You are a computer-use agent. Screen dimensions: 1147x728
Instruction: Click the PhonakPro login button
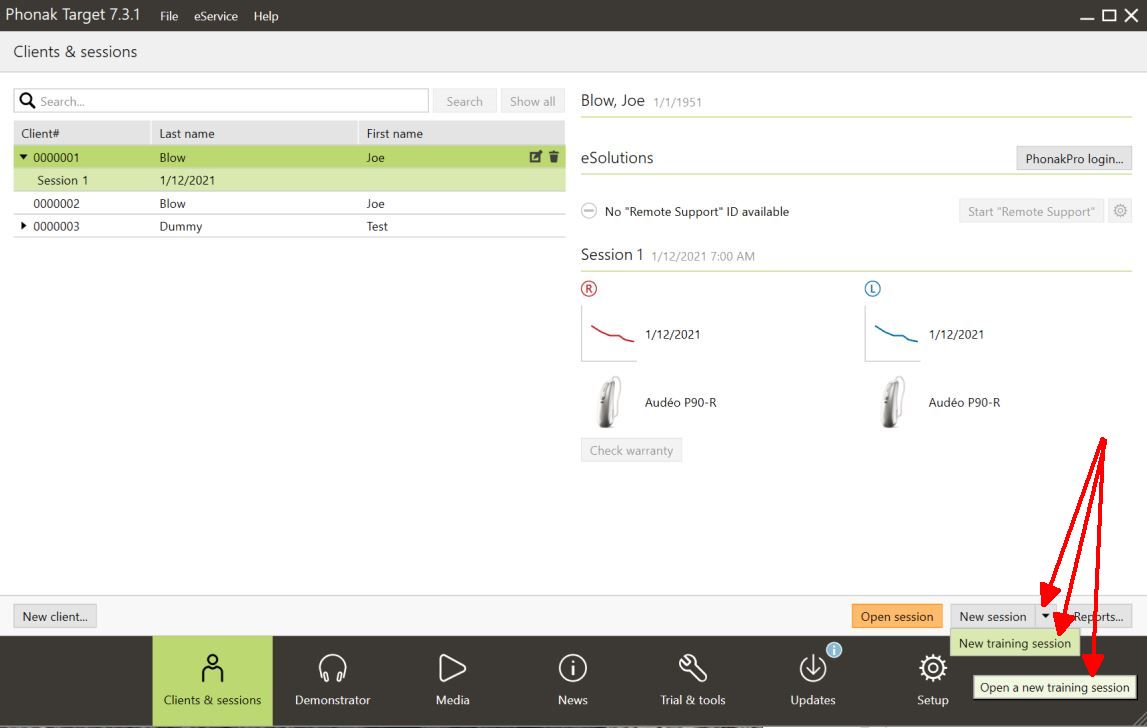click(x=1074, y=158)
